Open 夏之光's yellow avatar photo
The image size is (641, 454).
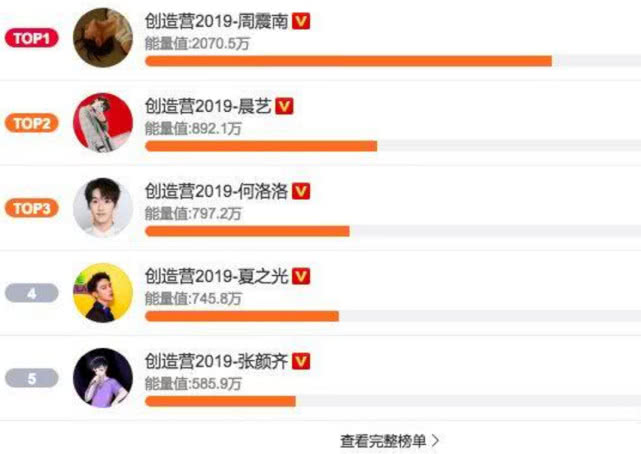[x=103, y=293]
